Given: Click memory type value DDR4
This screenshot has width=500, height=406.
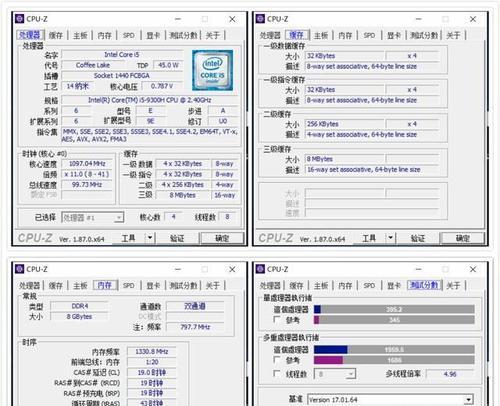Looking at the screenshot, I should (79, 306).
